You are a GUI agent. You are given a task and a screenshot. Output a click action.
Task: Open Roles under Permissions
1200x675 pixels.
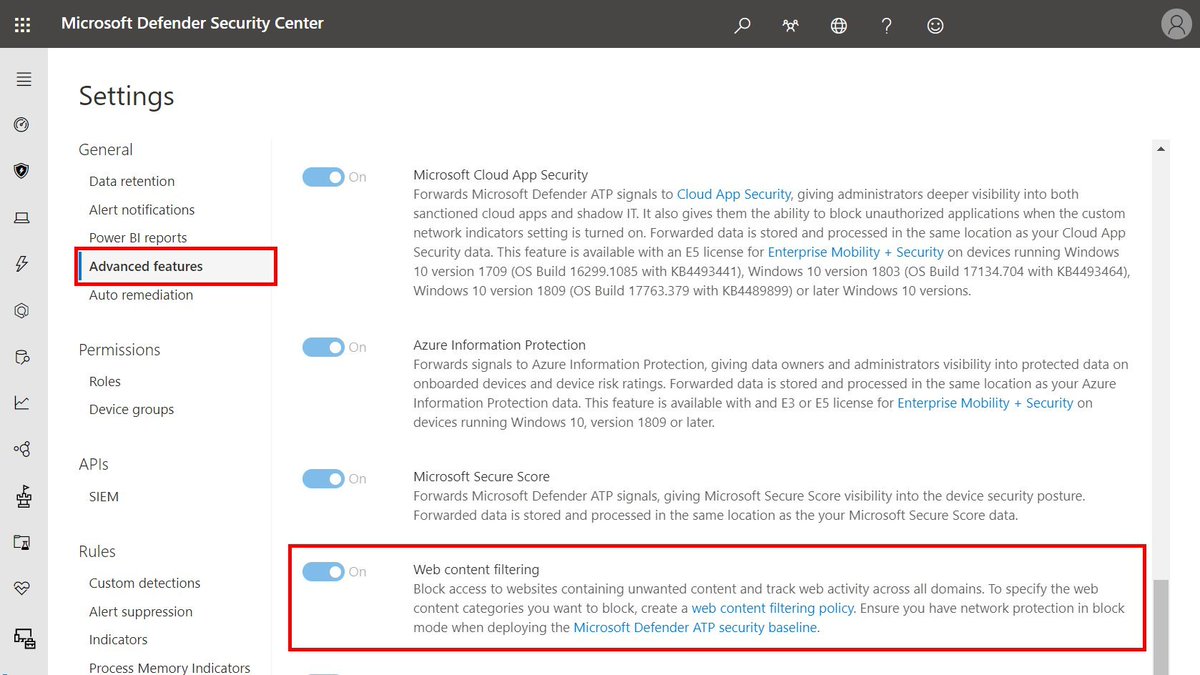point(105,381)
